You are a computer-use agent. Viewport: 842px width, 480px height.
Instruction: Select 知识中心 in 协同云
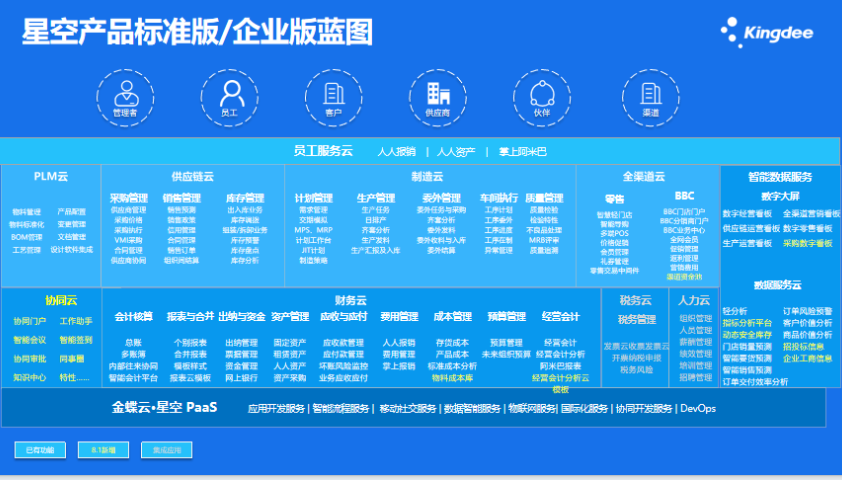point(30,377)
